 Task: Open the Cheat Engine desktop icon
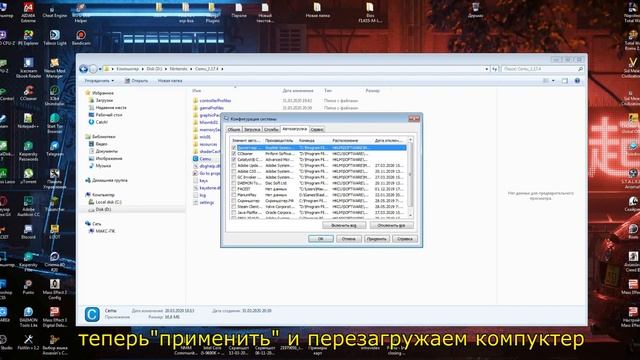[54, 12]
